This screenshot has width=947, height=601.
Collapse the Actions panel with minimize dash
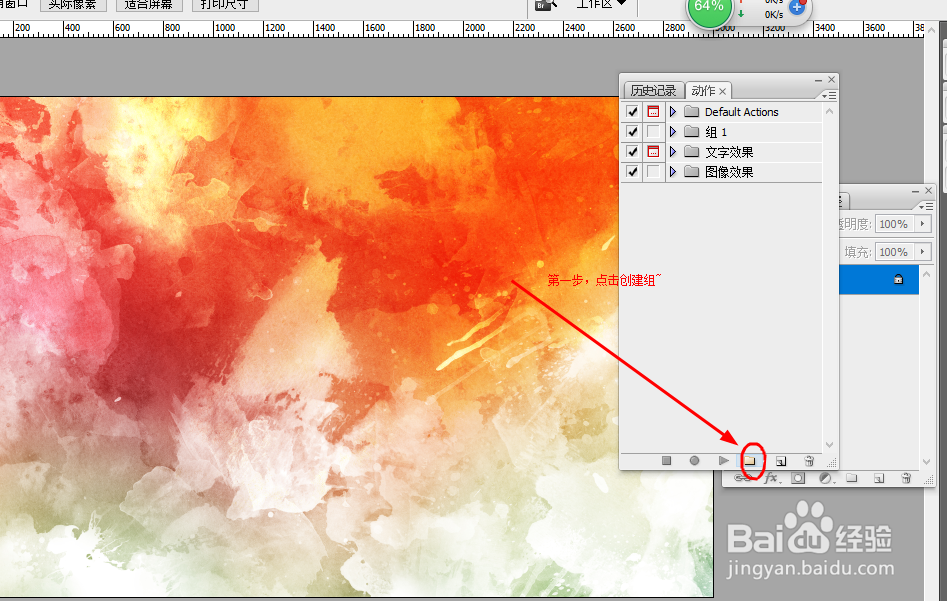(818, 80)
